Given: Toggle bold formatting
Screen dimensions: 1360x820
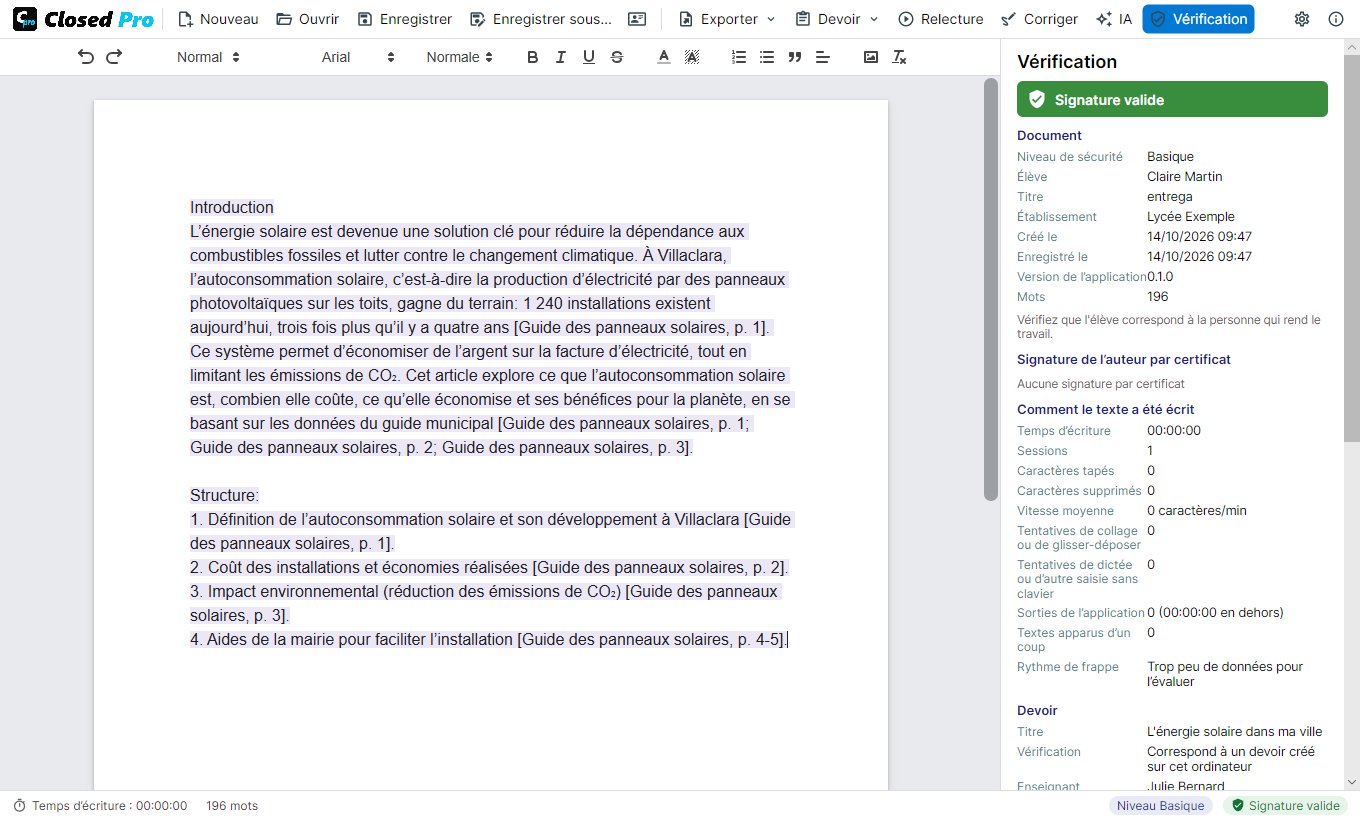Looking at the screenshot, I should 532,57.
